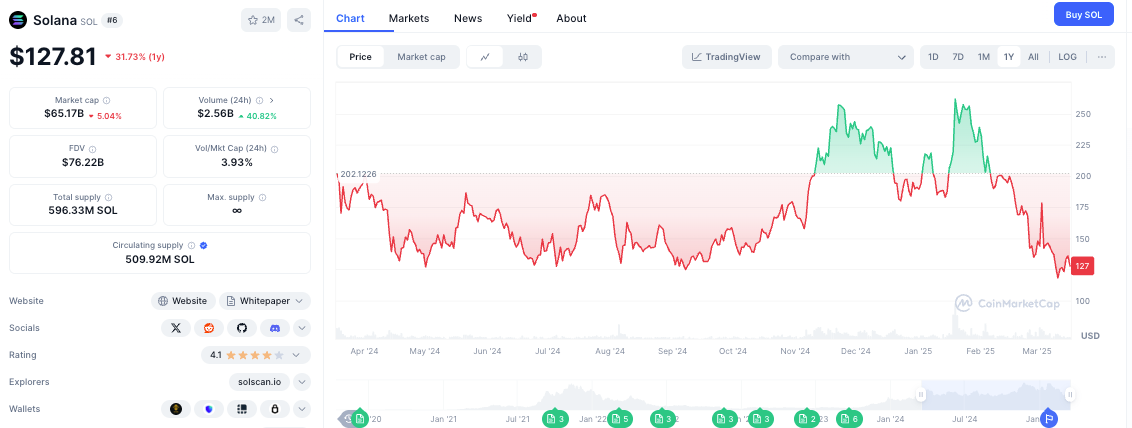
Task: Click the Circulating supply info icon
Action: click(x=191, y=245)
